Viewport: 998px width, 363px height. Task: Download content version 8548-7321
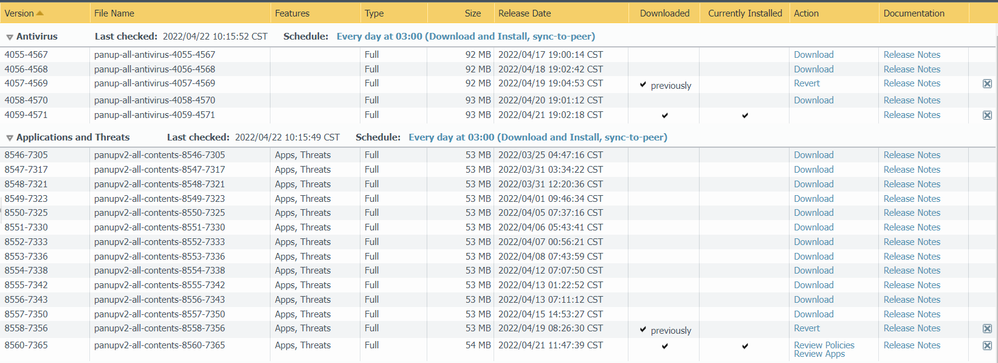click(813, 184)
